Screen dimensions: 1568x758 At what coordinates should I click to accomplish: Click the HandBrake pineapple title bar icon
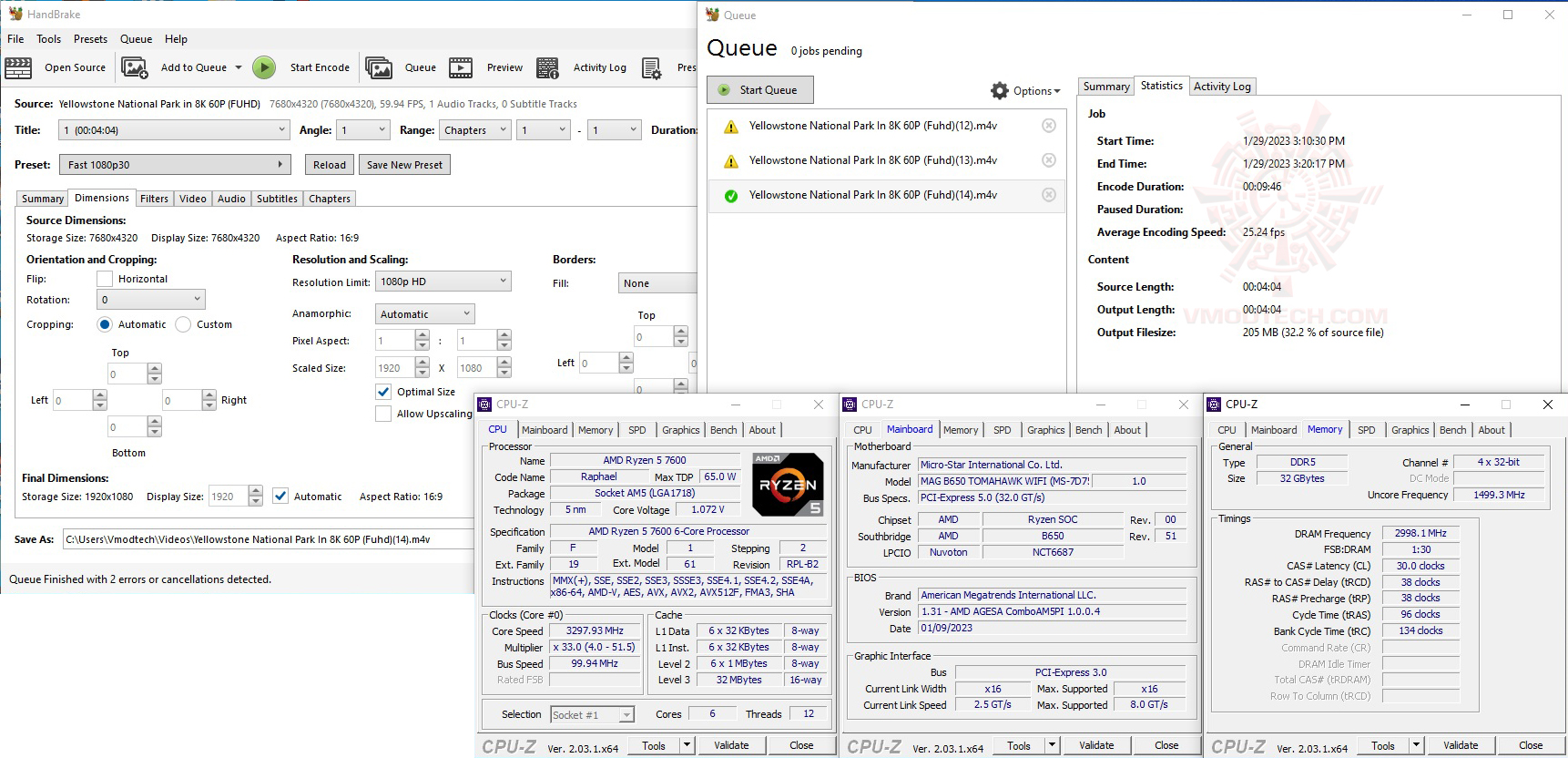[15, 14]
